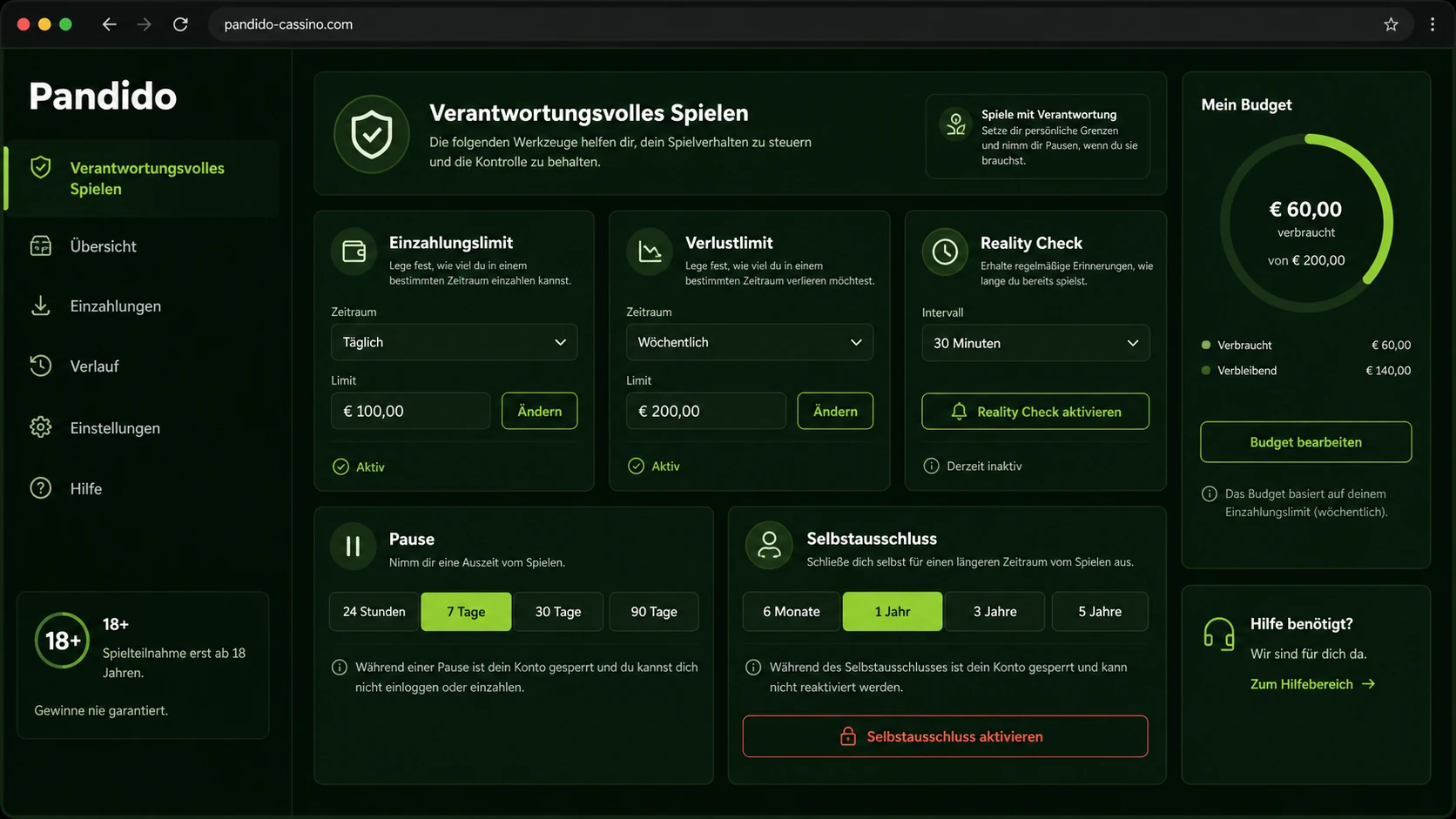Select the 1 Jahr exclusion option
Screen dimensions: 1456x819
click(893, 611)
